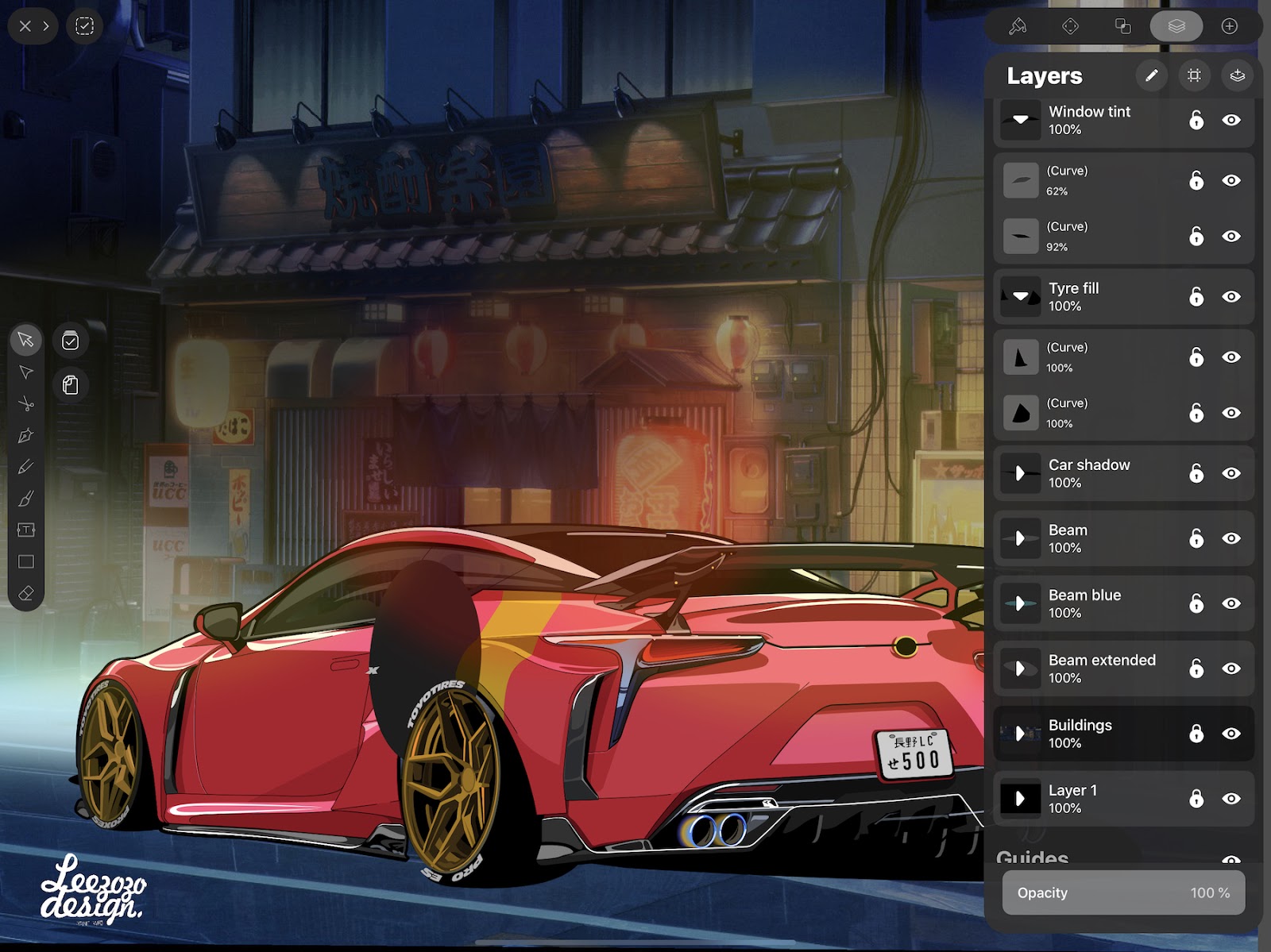Image resolution: width=1271 pixels, height=952 pixels.
Task: Expand the Beam blue layer
Action: click(x=1021, y=603)
